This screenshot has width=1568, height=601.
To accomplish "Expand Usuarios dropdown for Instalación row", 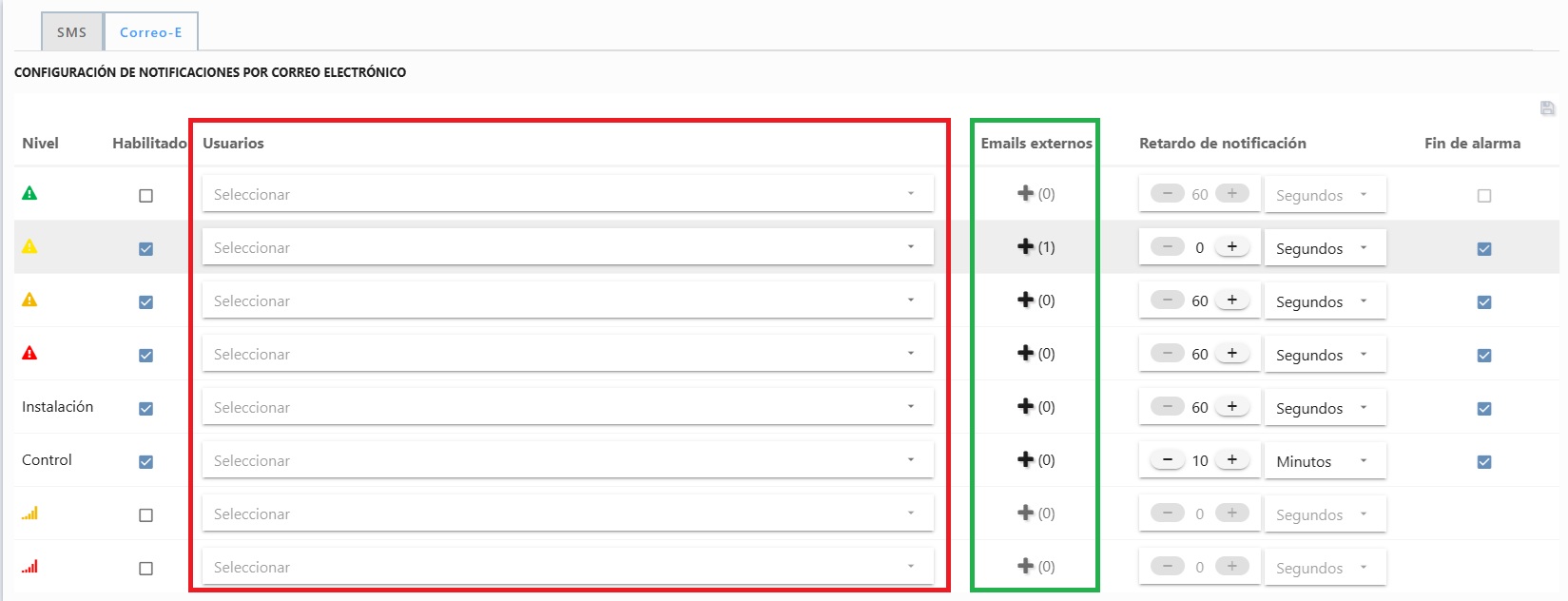I will tap(567, 407).
